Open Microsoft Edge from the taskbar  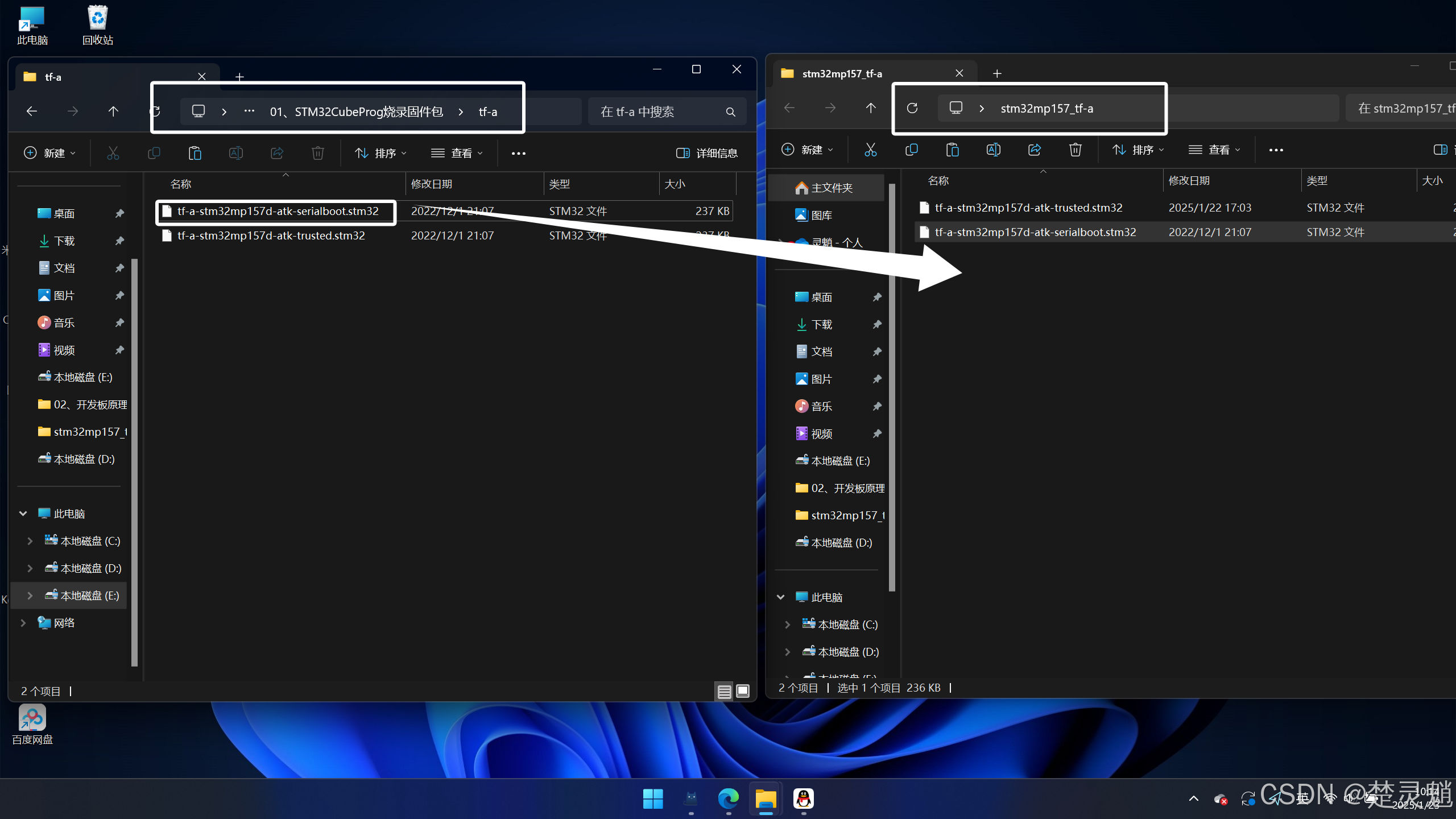[x=728, y=799]
